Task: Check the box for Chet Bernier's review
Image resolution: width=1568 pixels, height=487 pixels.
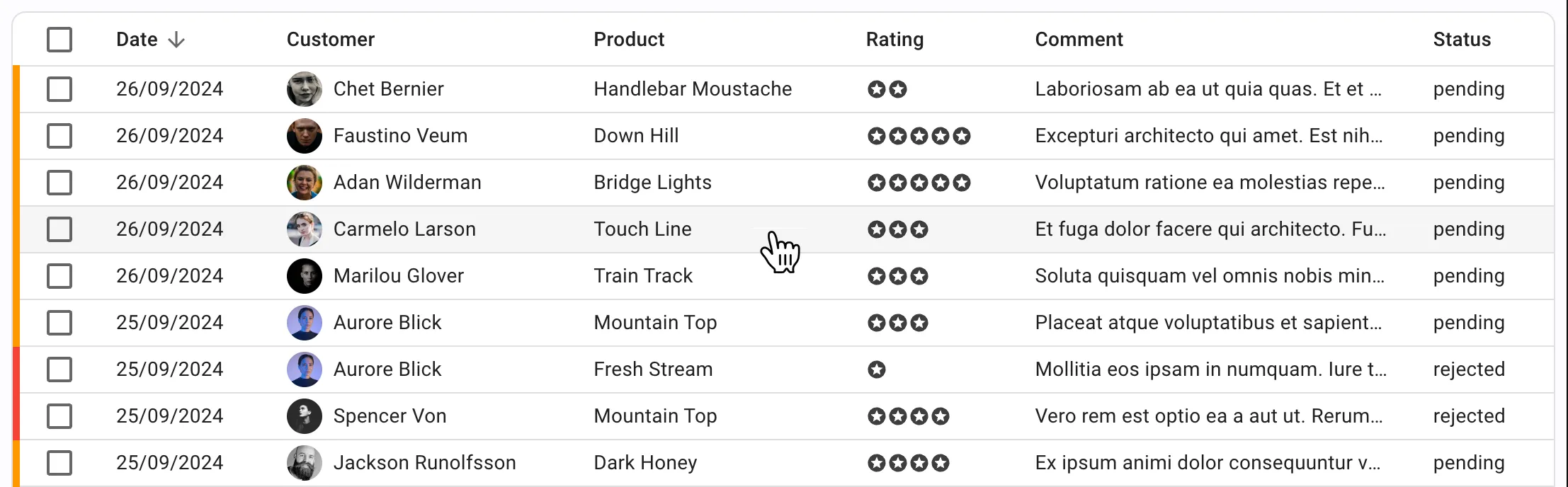Action: 59,89
